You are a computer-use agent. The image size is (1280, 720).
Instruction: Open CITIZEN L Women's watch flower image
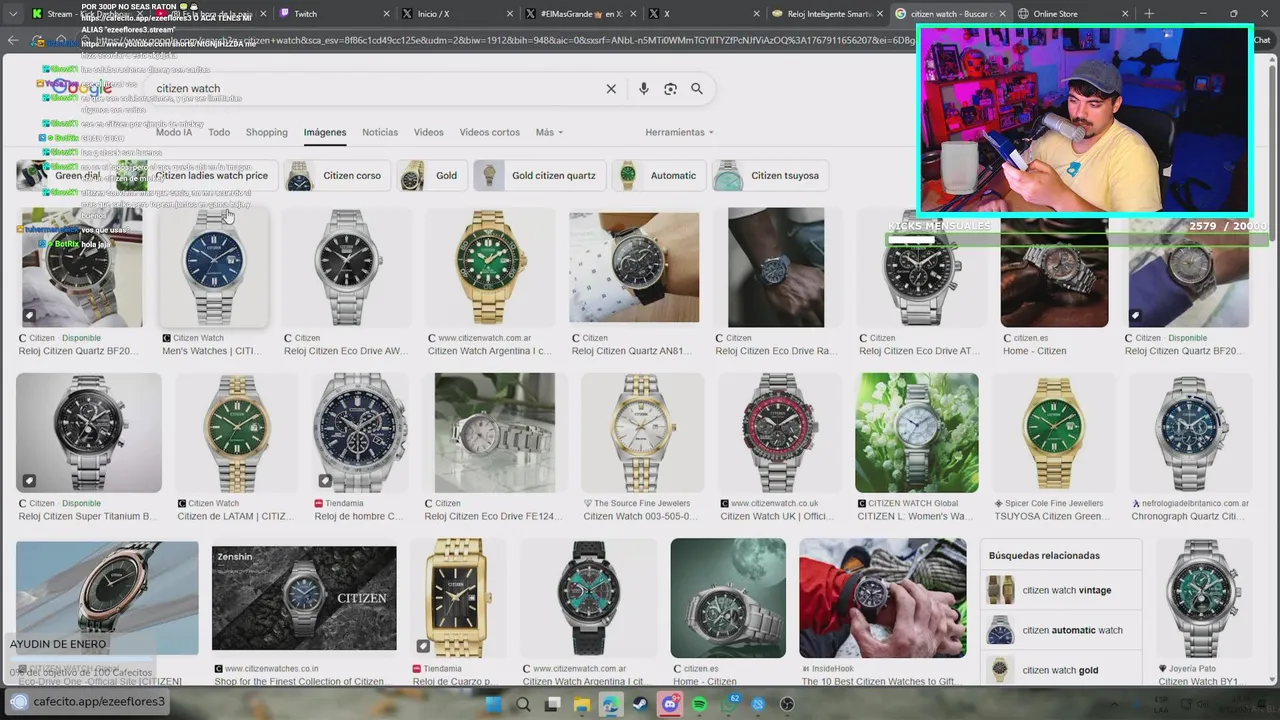[x=917, y=433]
